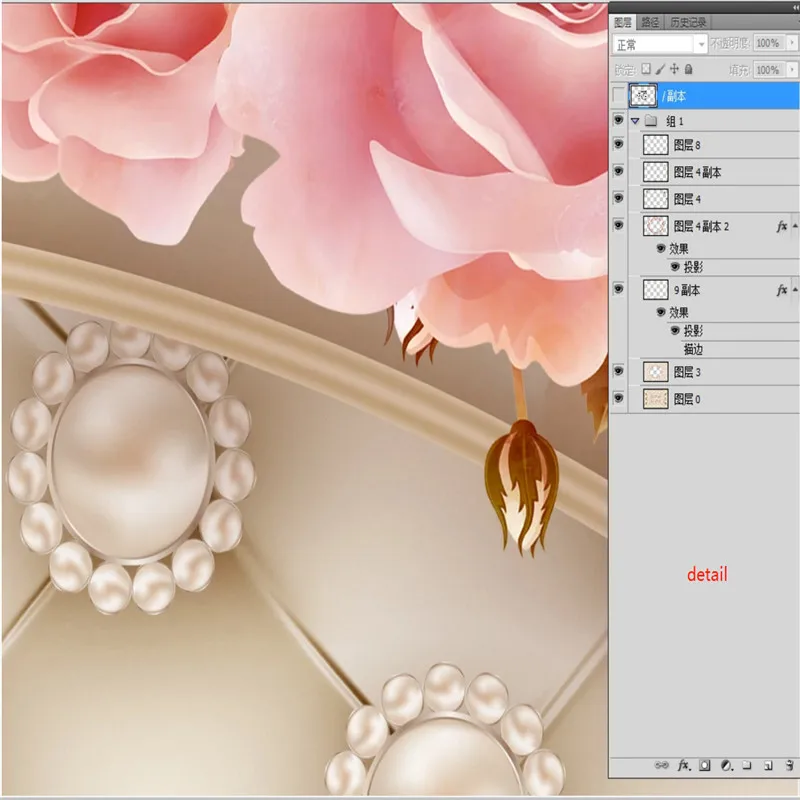Switch to the 历史记录 tab
The width and height of the screenshot is (800, 800).
tap(688, 21)
